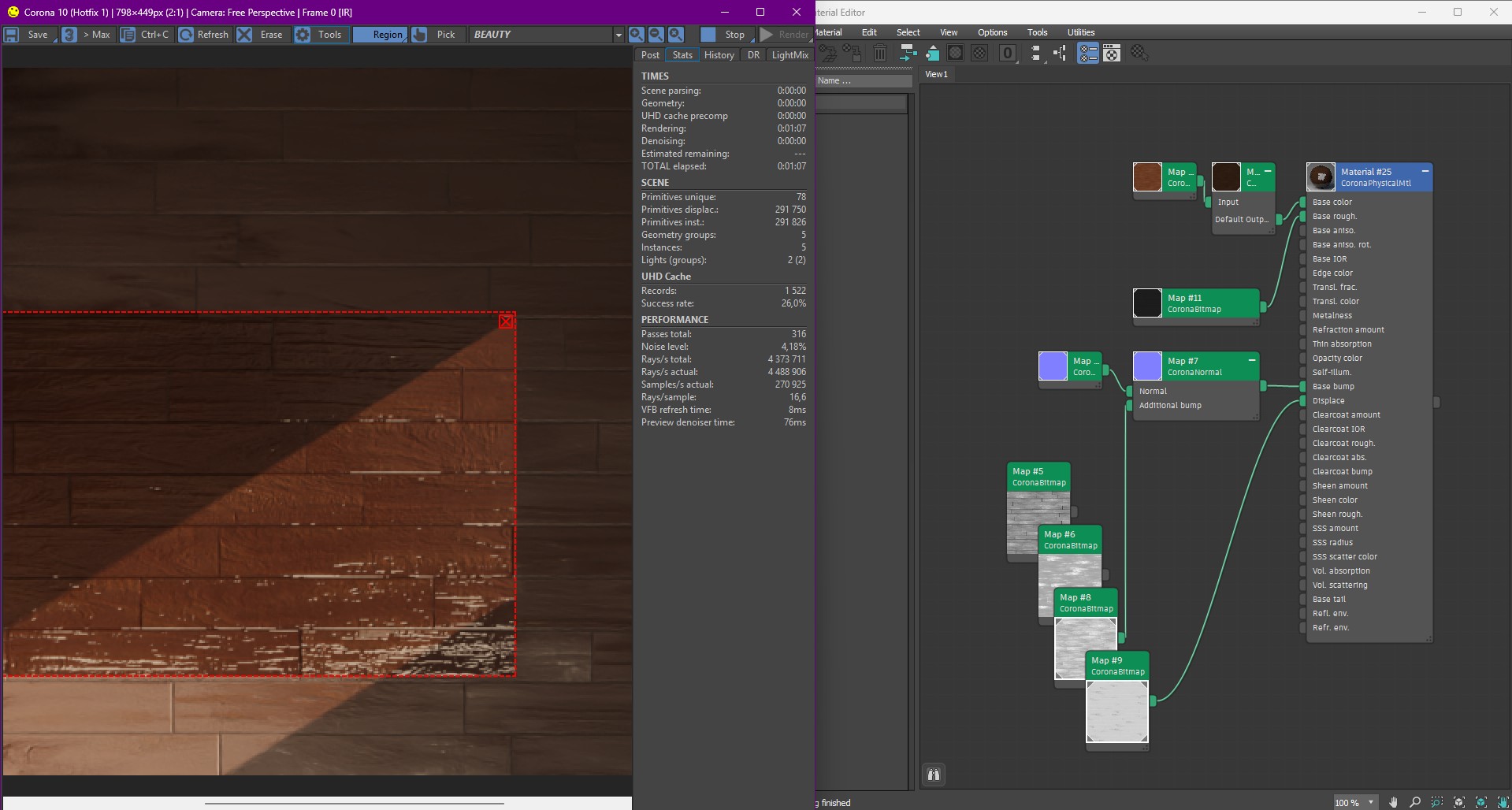Click the Refresh button in VFB toolbar
1512x810 pixels.
204,34
